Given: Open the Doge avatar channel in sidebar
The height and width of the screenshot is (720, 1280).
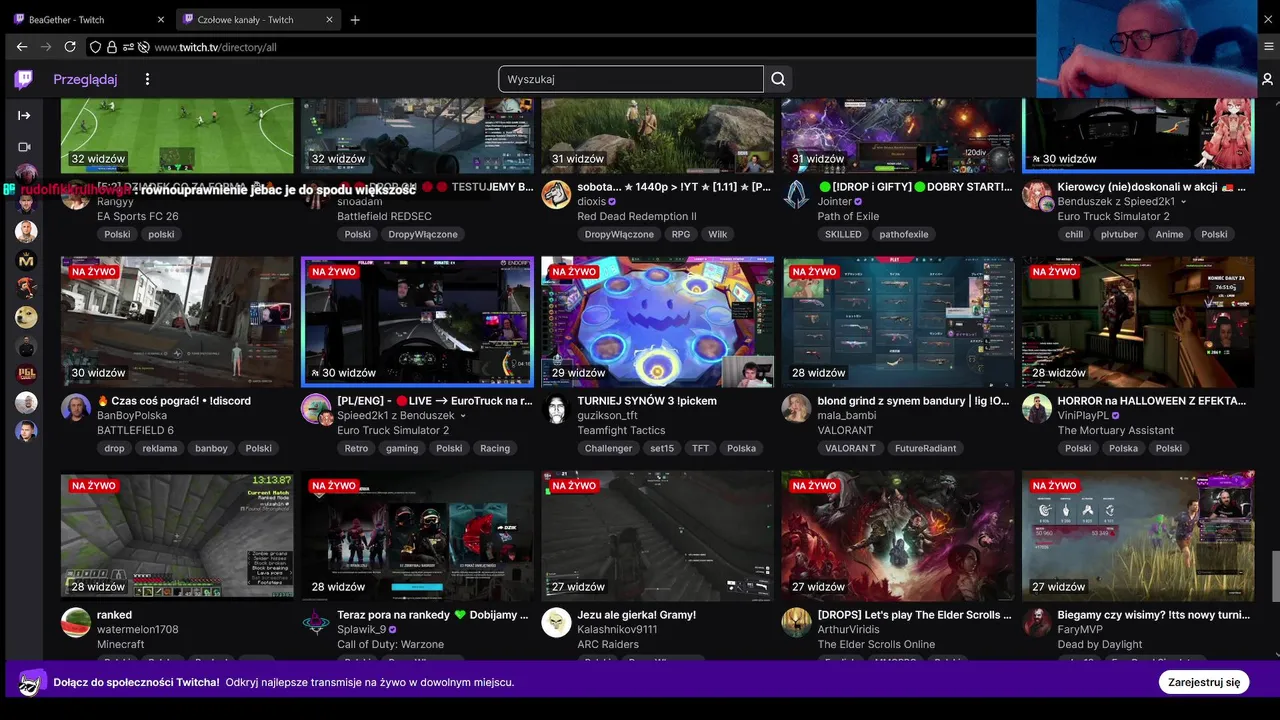Looking at the screenshot, I should tap(26, 317).
